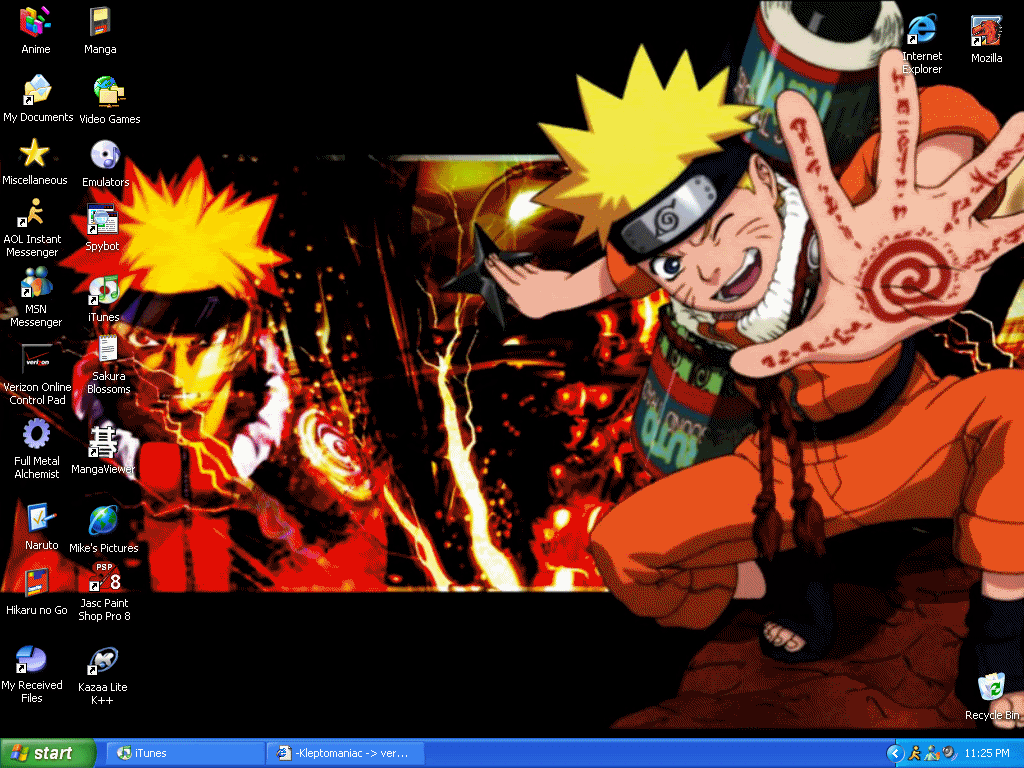Image resolution: width=1024 pixels, height=768 pixels.
Task: Select the Video Games folder icon
Action: coord(109,93)
